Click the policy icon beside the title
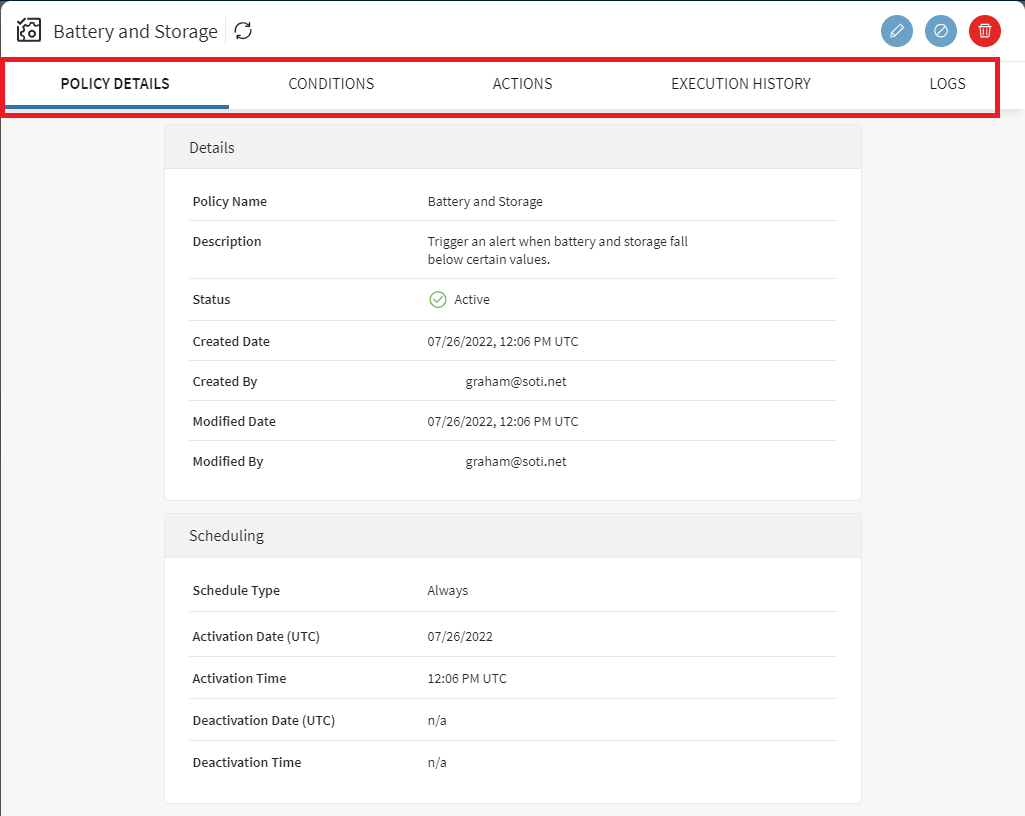The height and width of the screenshot is (816, 1025). click(29, 31)
